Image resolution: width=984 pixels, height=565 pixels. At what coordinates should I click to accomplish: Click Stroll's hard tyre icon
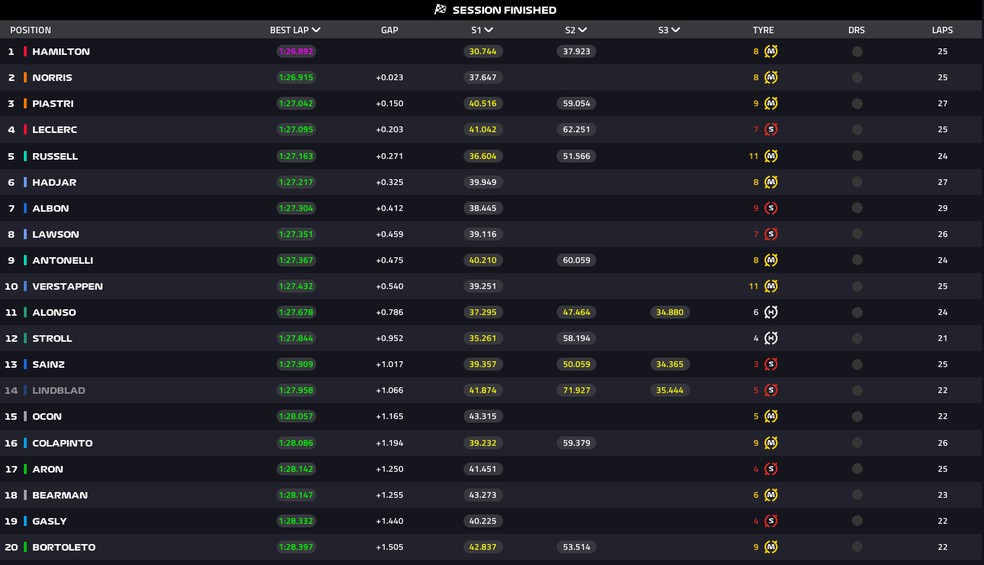pos(771,338)
